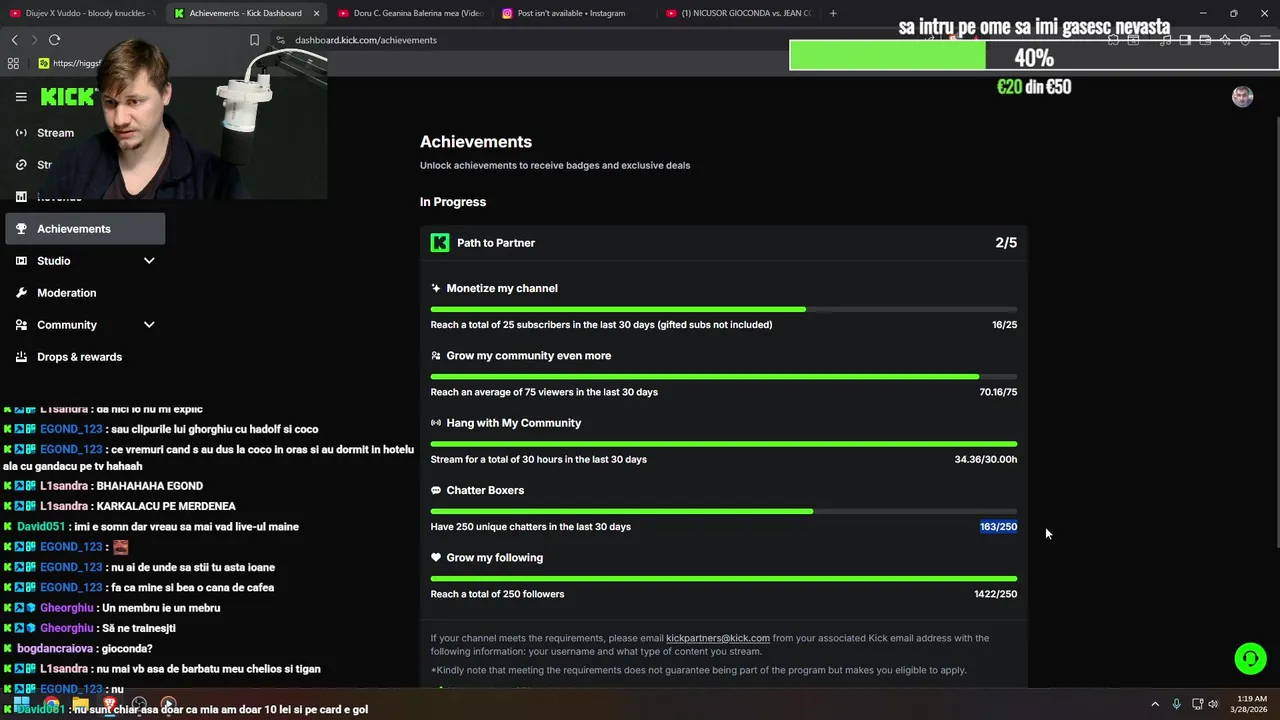
Task: Click the 70.16/75 viewers value
Action: pos(998,392)
